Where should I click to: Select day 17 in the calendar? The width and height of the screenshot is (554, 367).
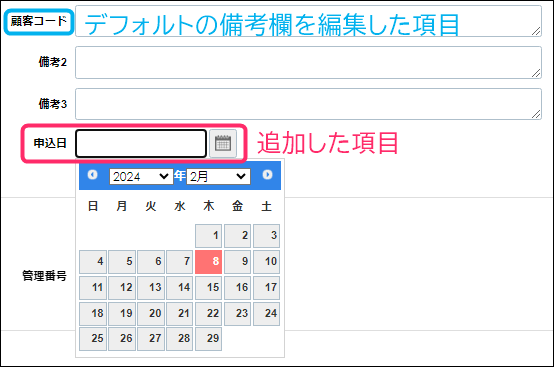click(266, 288)
